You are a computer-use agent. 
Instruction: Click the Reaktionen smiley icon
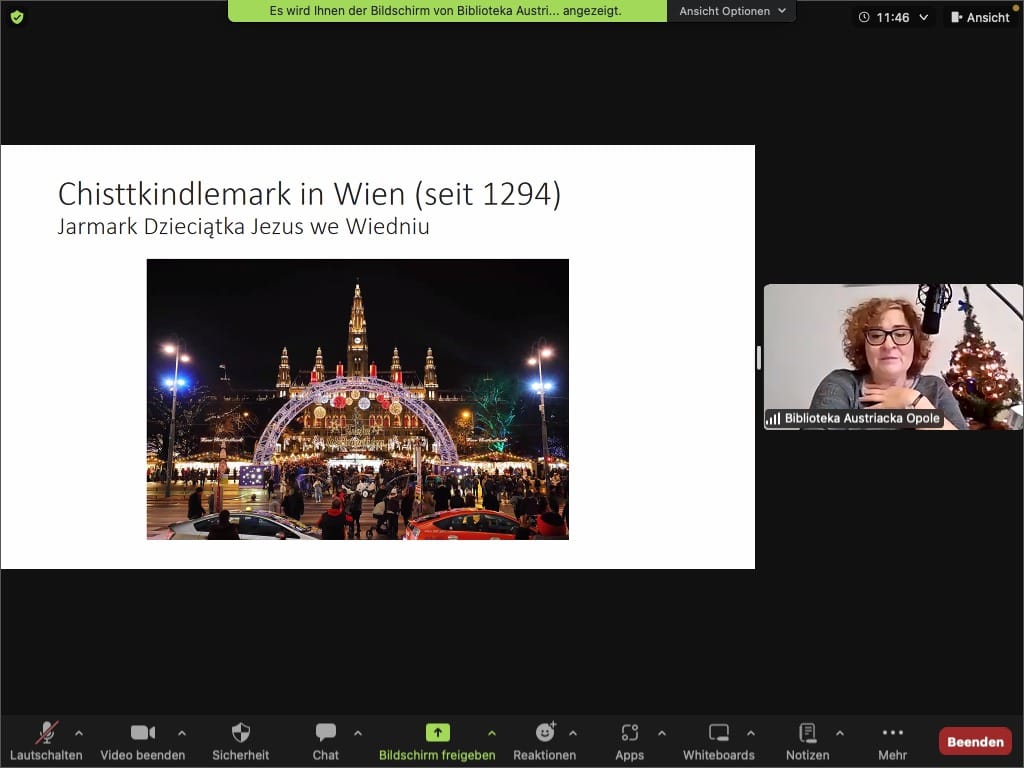point(544,733)
